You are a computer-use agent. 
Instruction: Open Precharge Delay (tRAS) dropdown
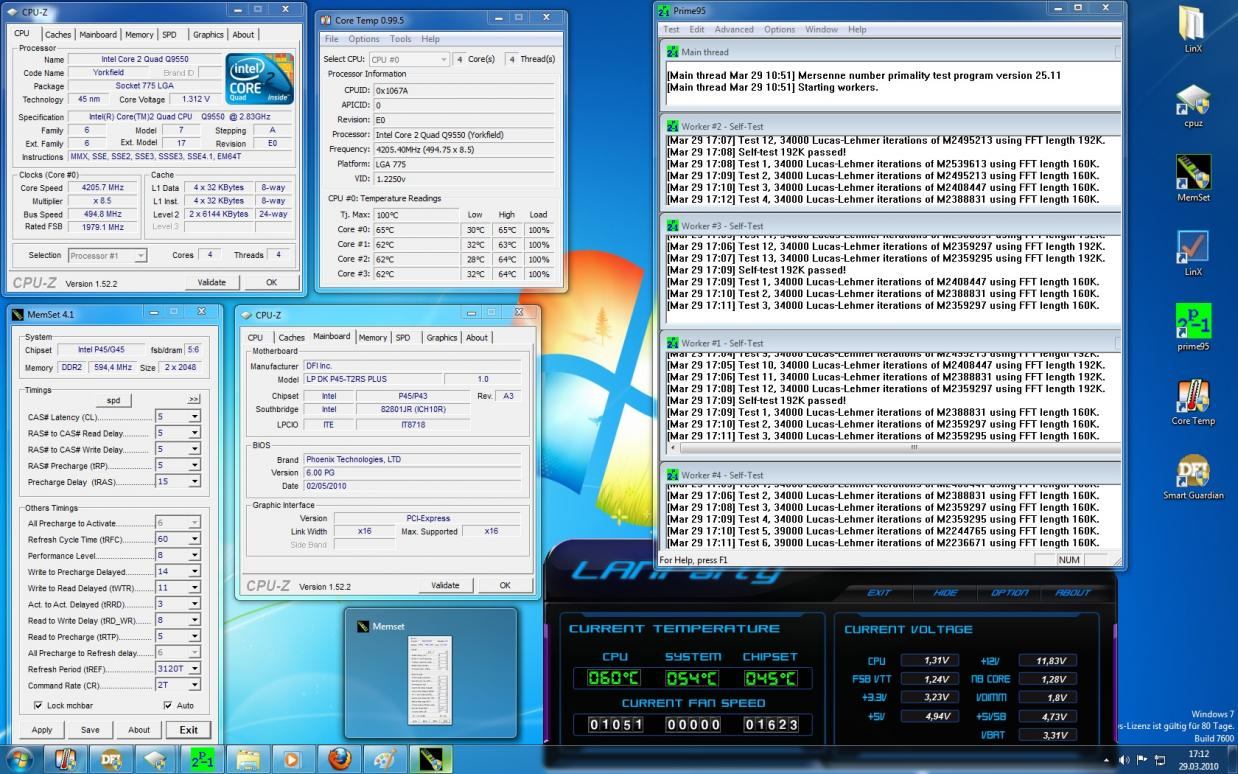tap(194, 482)
